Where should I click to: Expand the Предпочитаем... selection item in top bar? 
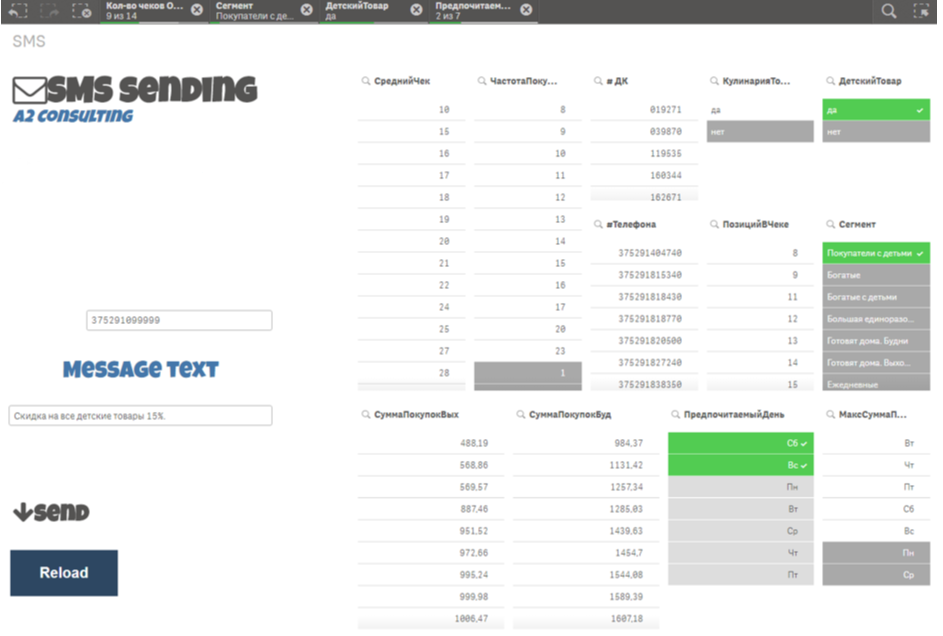[472, 11]
